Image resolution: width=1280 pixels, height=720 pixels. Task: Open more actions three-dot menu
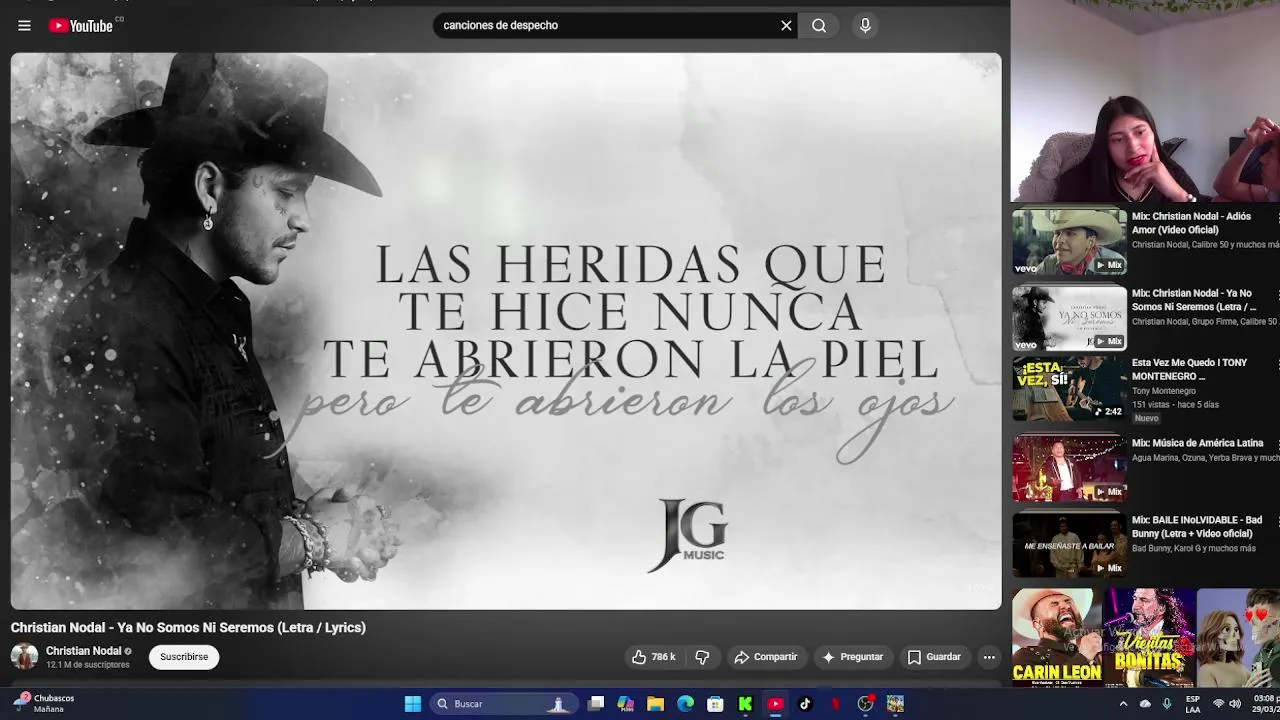pyautogui.click(x=989, y=657)
